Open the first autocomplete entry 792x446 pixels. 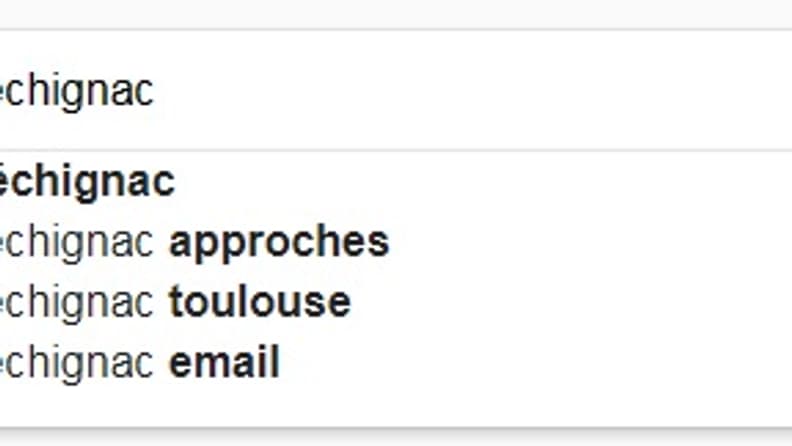tap(396, 181)
